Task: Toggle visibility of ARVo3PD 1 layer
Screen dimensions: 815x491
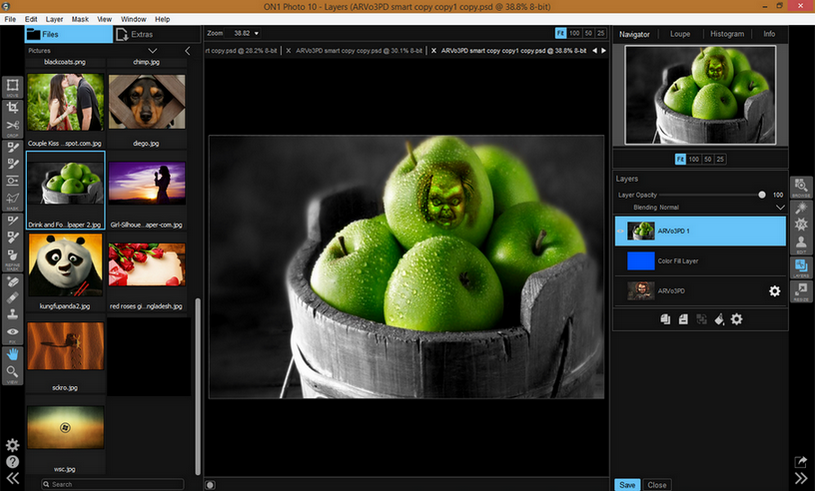Action: point(621,231)
